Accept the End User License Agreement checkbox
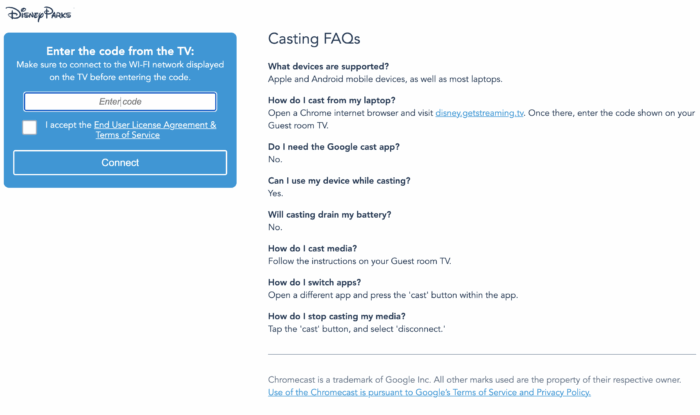This screenshot has height=415, width=700. tap(29, 127)
